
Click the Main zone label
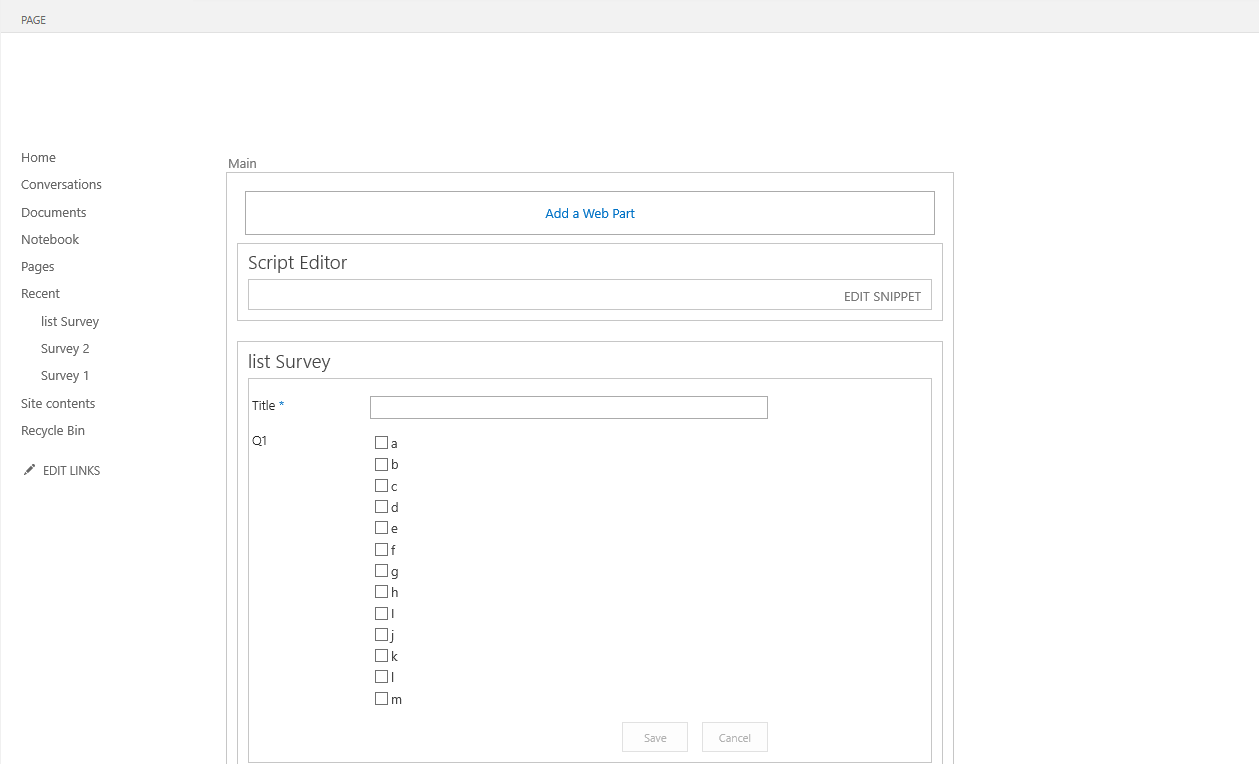pyautogui.click(x=242, y=164)
